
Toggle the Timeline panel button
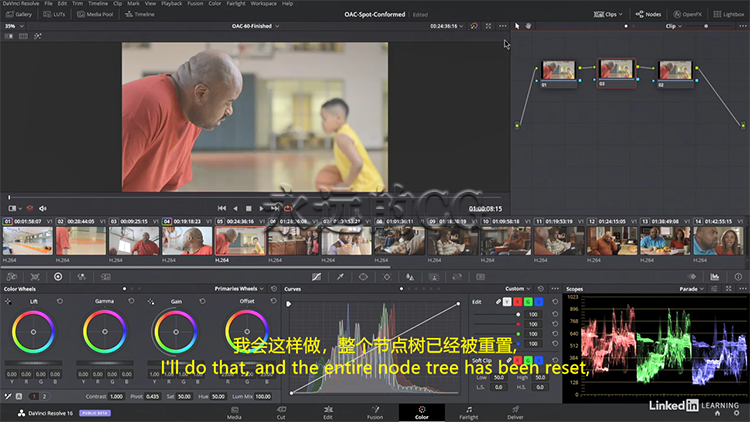click(140, 14)
